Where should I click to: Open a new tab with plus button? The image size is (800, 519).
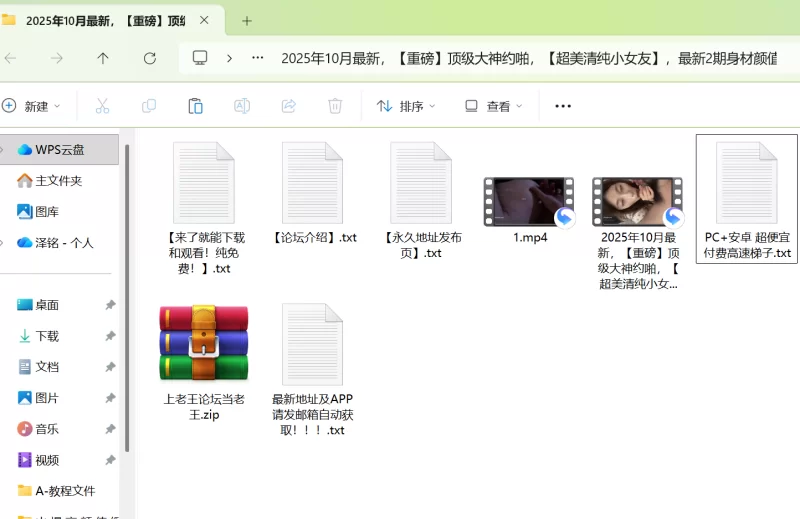click(247, 20)
